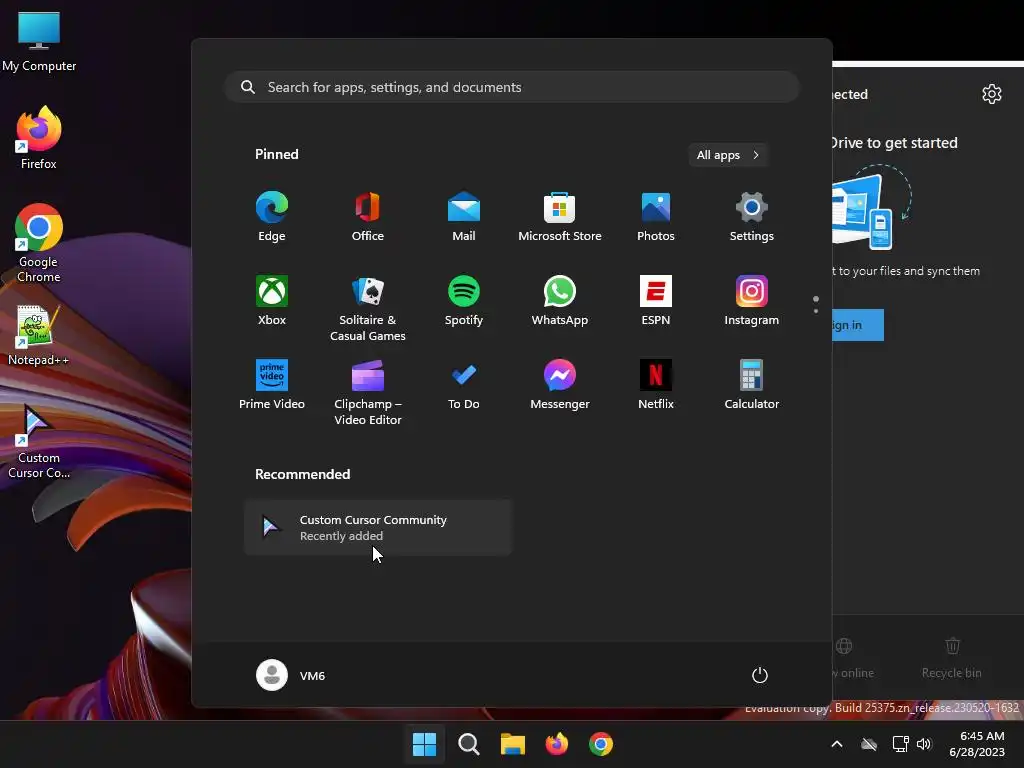Select My Computer desktop icon
The image size is (1024, 768).
[39, 42]
